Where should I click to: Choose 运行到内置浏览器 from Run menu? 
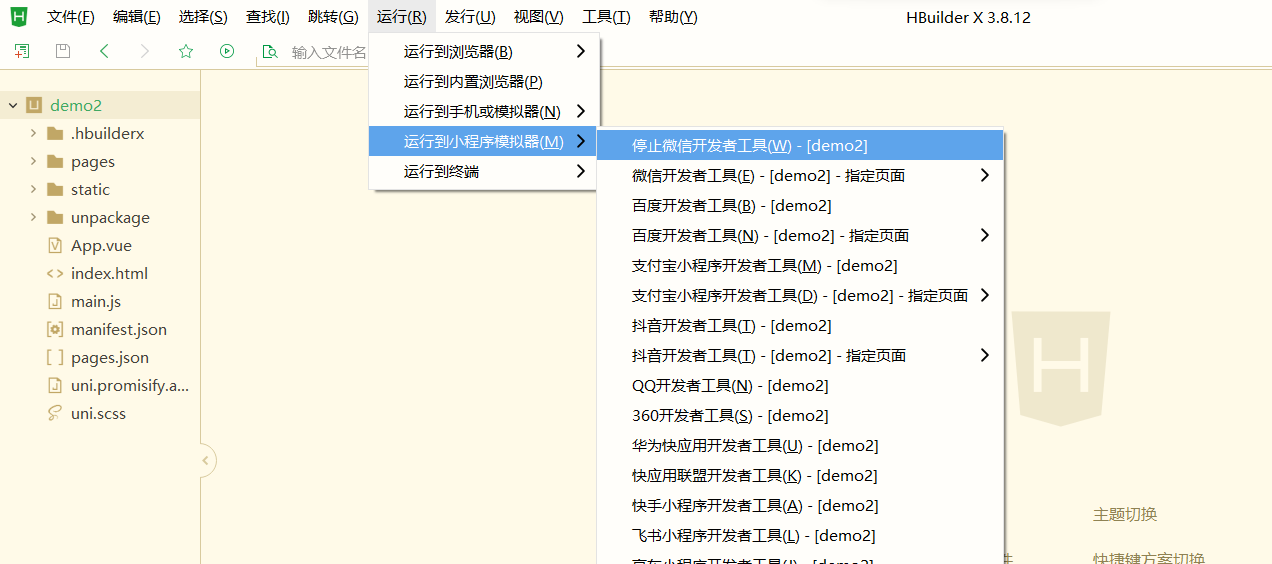(473, 81)
